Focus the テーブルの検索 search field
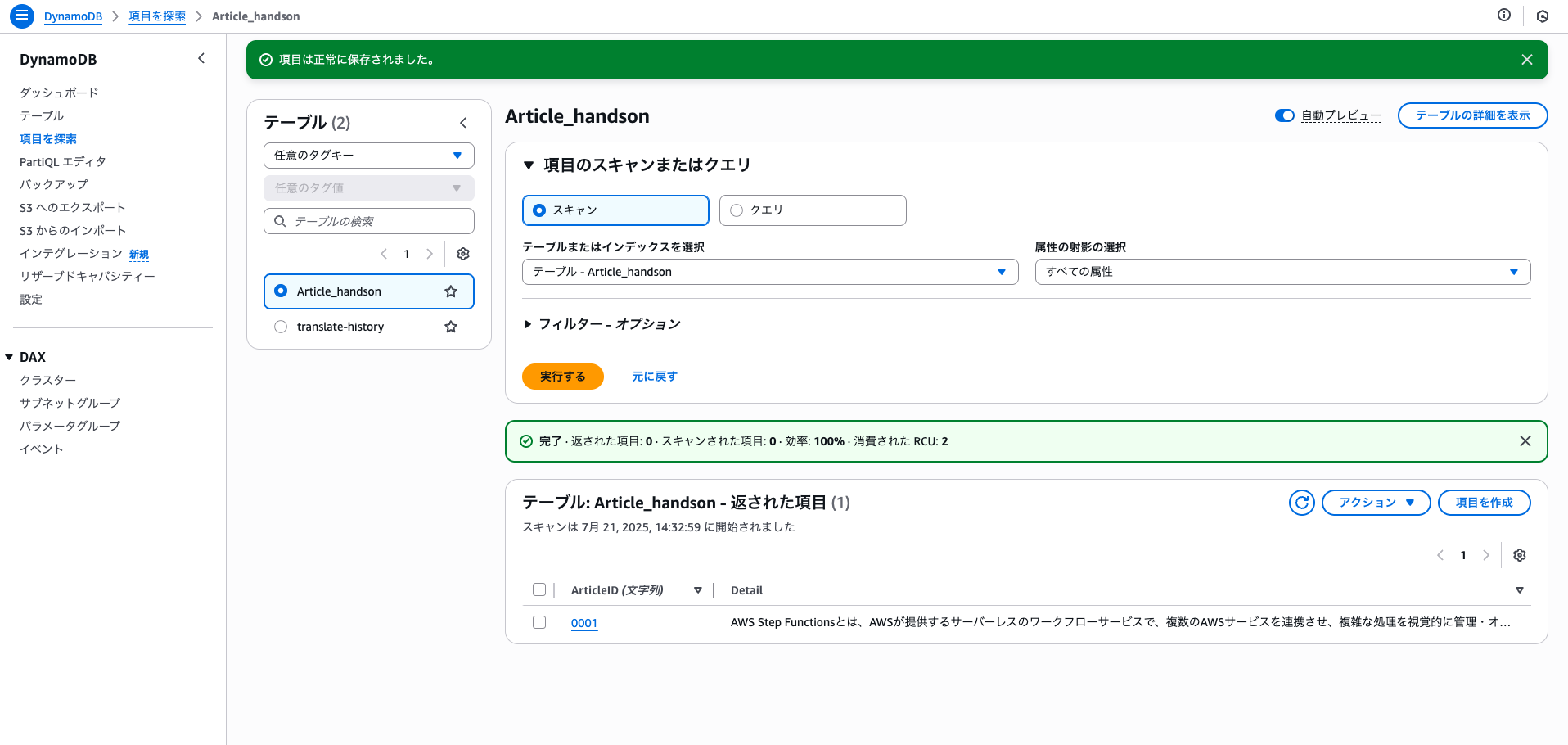Screen dimensions: 1568x745 pos(369,221)
